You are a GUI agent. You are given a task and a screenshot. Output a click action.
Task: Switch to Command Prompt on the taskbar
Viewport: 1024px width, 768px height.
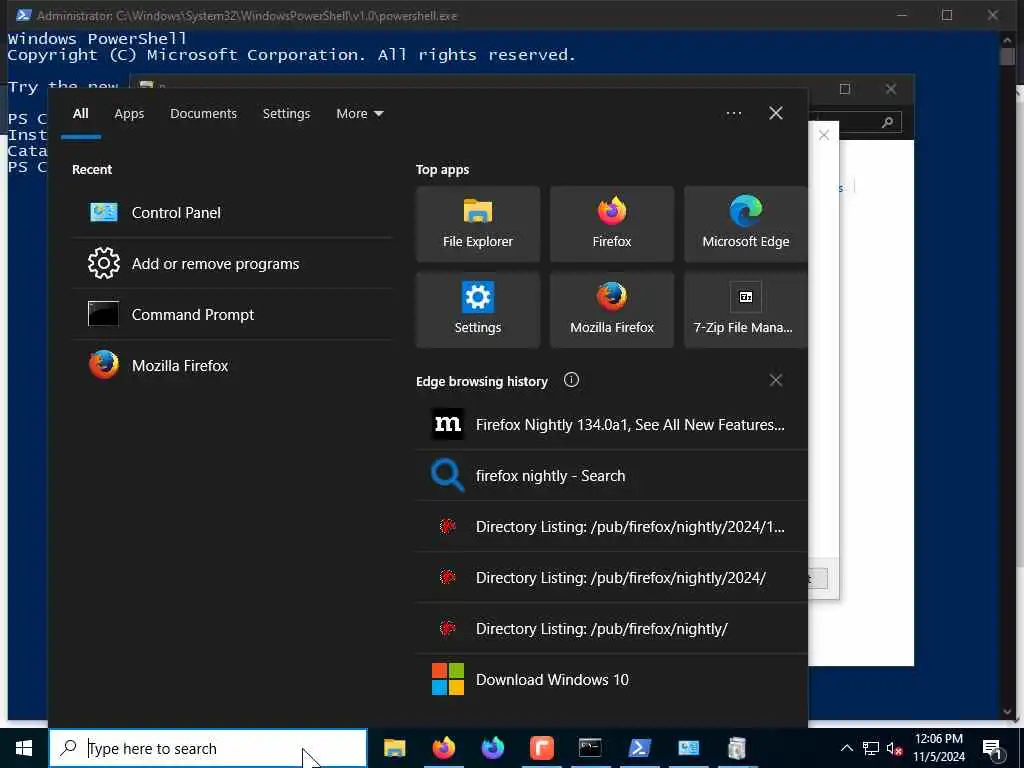[x=590, y=748]
